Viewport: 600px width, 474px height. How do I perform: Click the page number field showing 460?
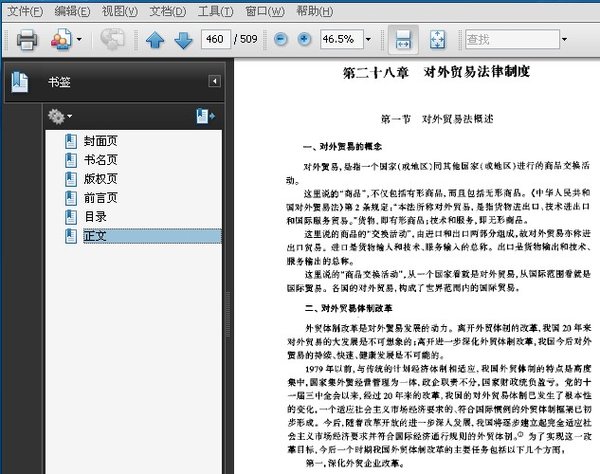[216, 39]
